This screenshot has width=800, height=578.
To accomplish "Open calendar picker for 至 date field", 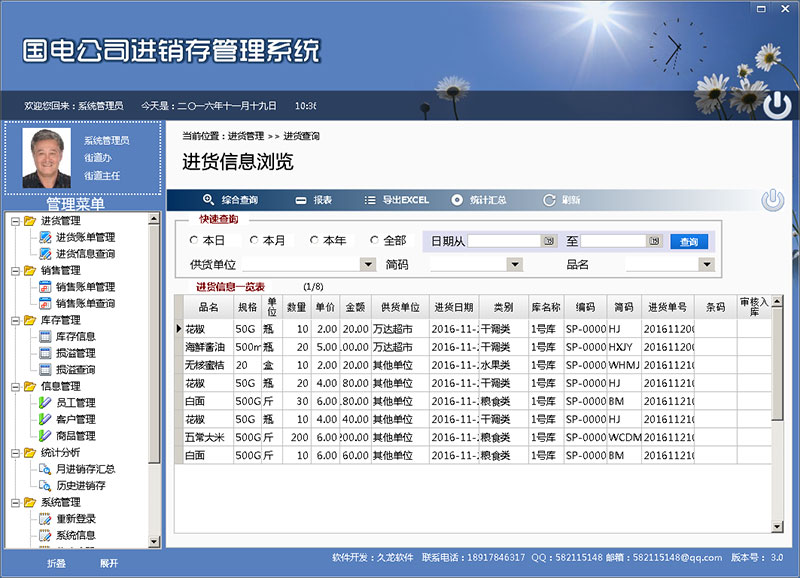I will pos(655,241).
